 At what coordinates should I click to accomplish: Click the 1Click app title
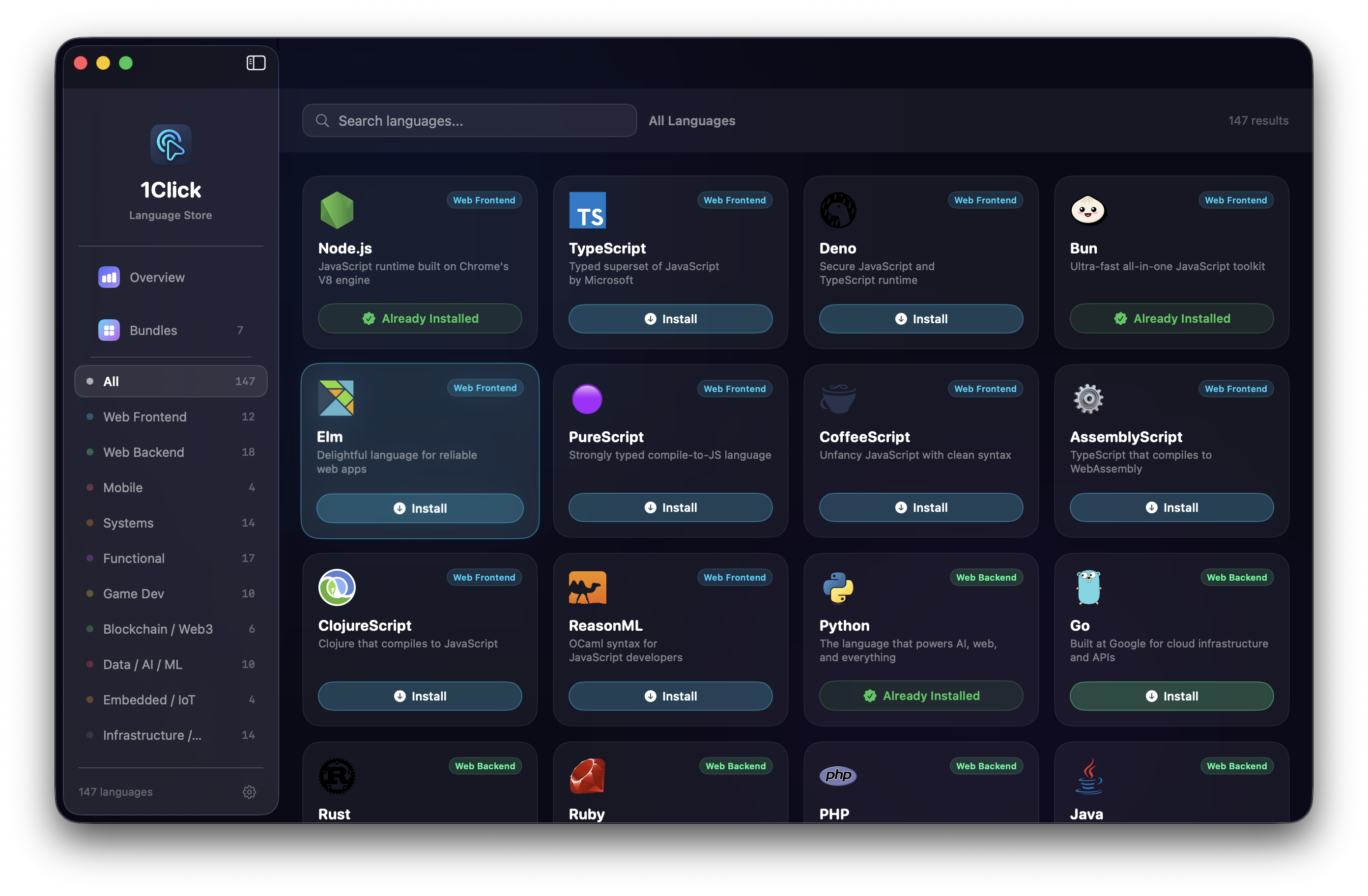171,190
